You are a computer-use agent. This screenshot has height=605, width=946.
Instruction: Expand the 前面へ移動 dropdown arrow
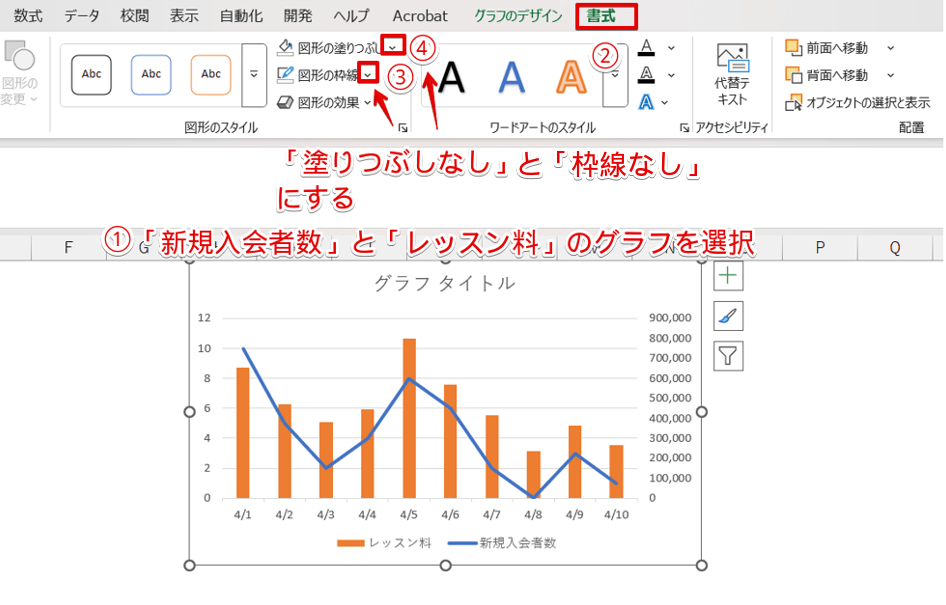pyautogui.click(x=890, y=47)
